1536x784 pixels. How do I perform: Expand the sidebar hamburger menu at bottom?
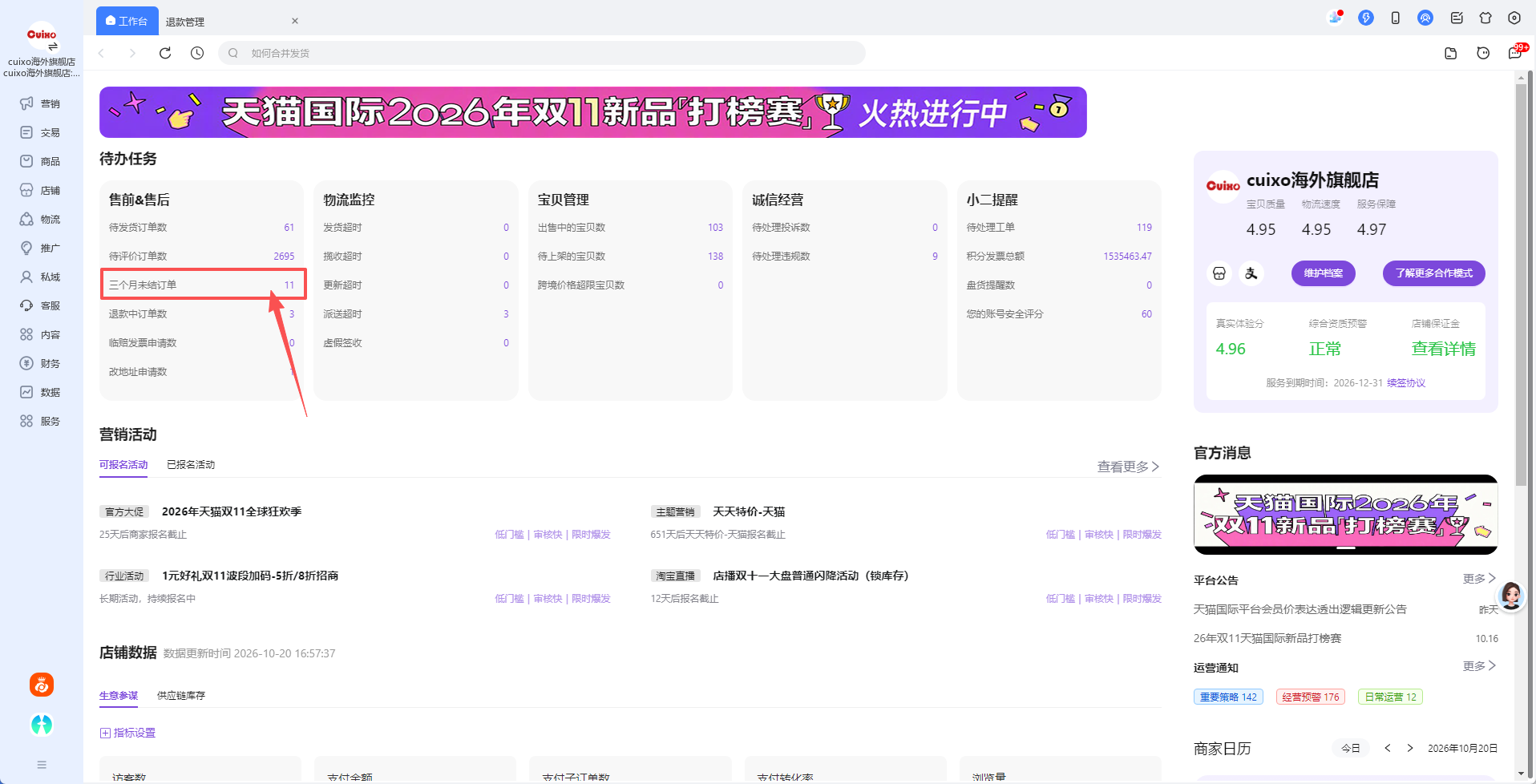click(x=42, y=765)
